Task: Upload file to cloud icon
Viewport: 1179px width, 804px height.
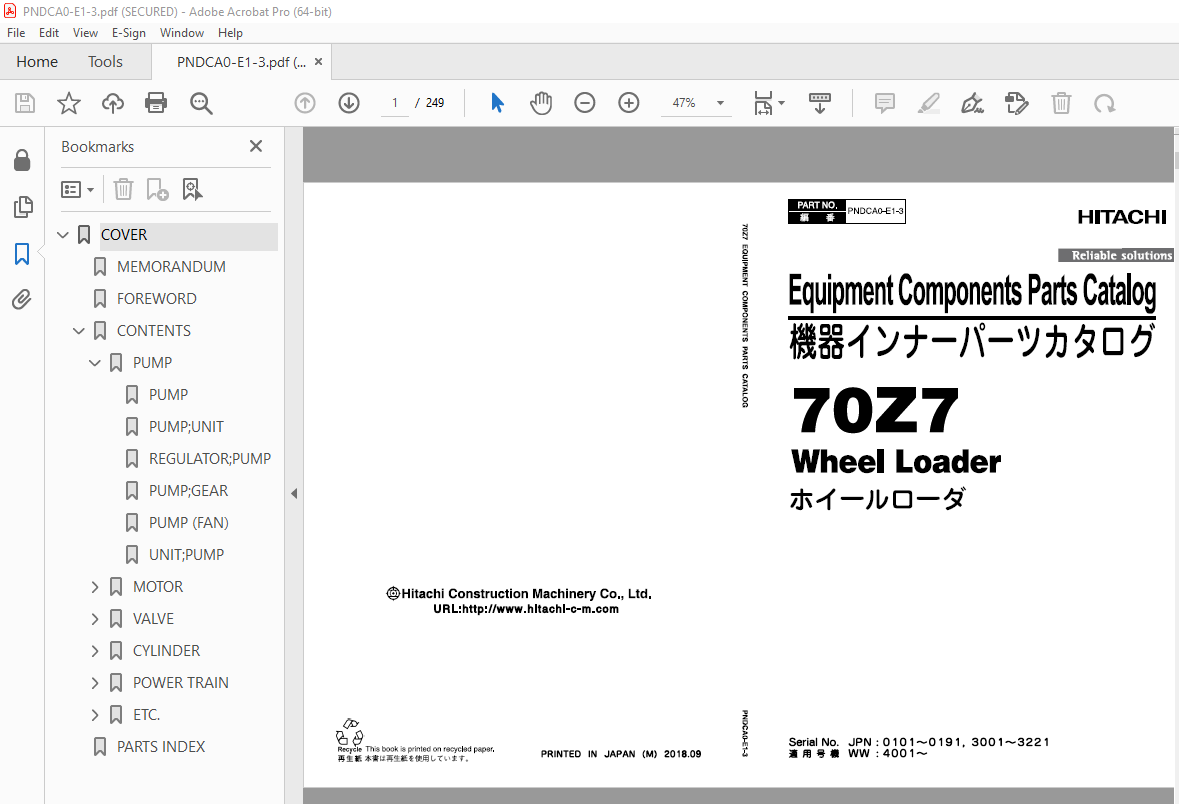Action: pyautogui.click(x=113, y=103)
